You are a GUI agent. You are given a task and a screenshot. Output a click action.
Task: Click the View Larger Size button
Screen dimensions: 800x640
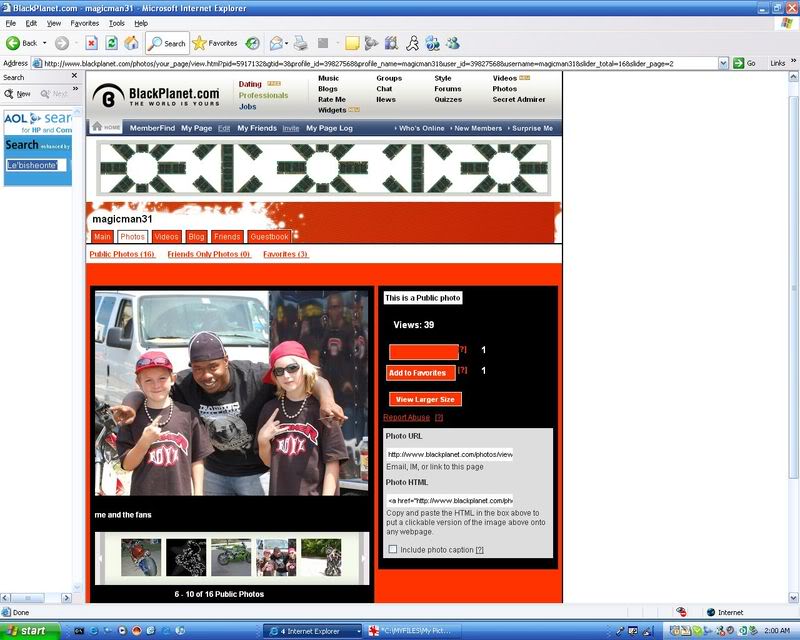[x=424, y=398]
